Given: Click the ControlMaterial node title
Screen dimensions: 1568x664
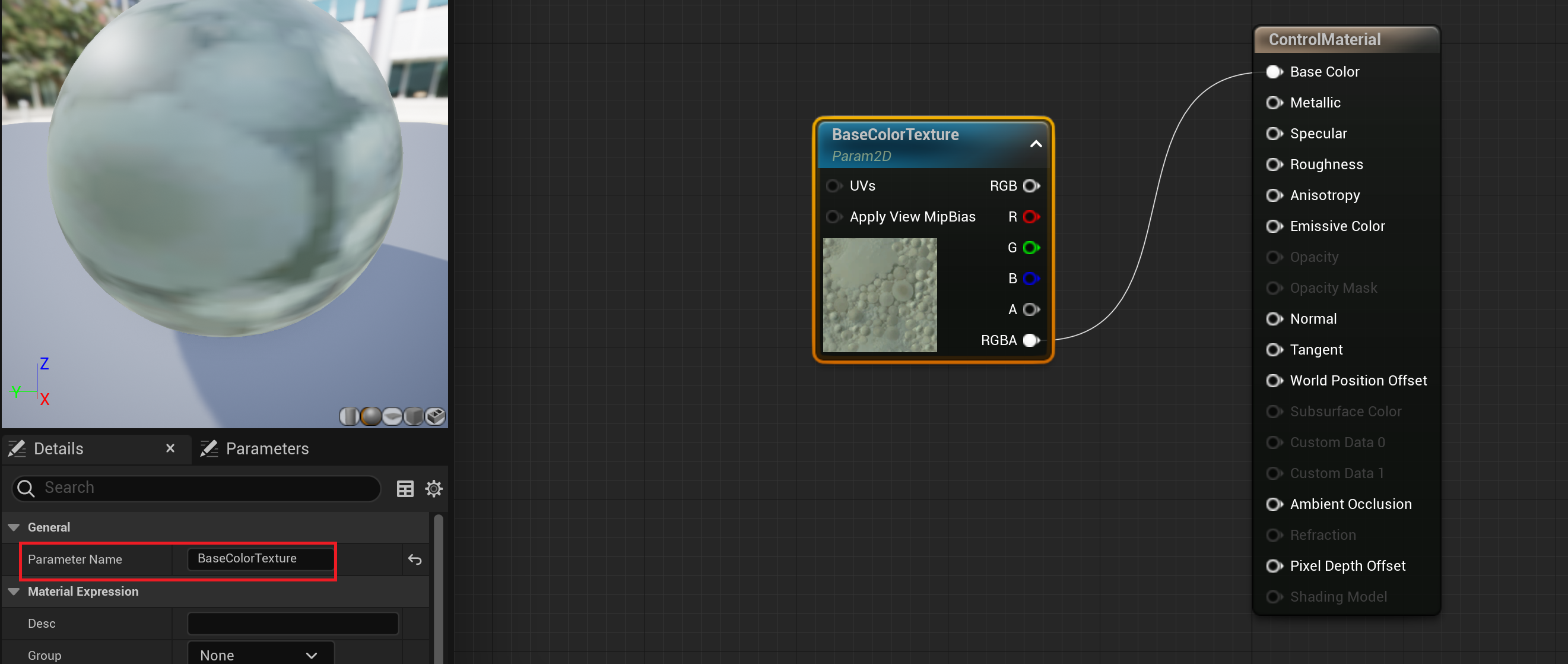Looking at the screenshot, I should [1324, 40].
